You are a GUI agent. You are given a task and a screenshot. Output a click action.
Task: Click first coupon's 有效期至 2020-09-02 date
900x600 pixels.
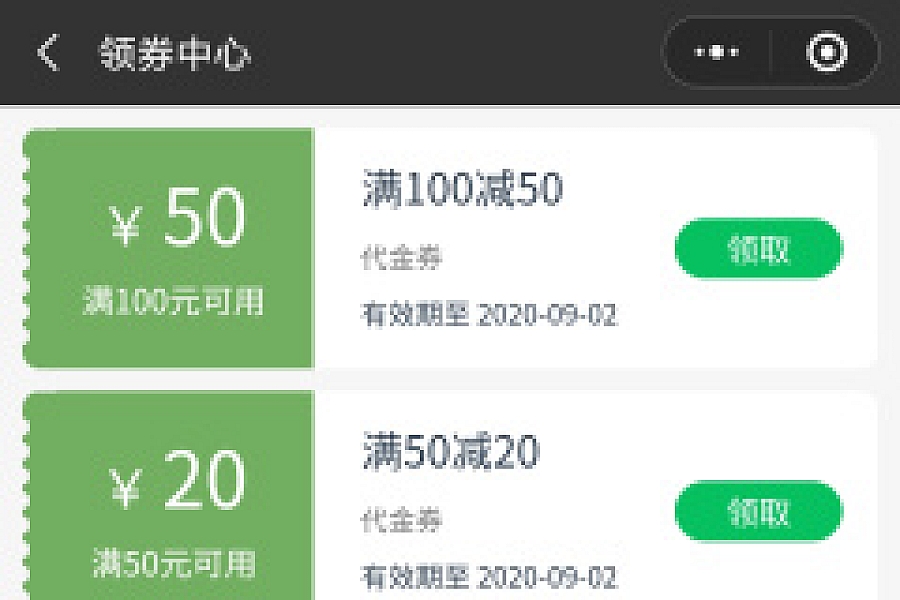(489, 315)
